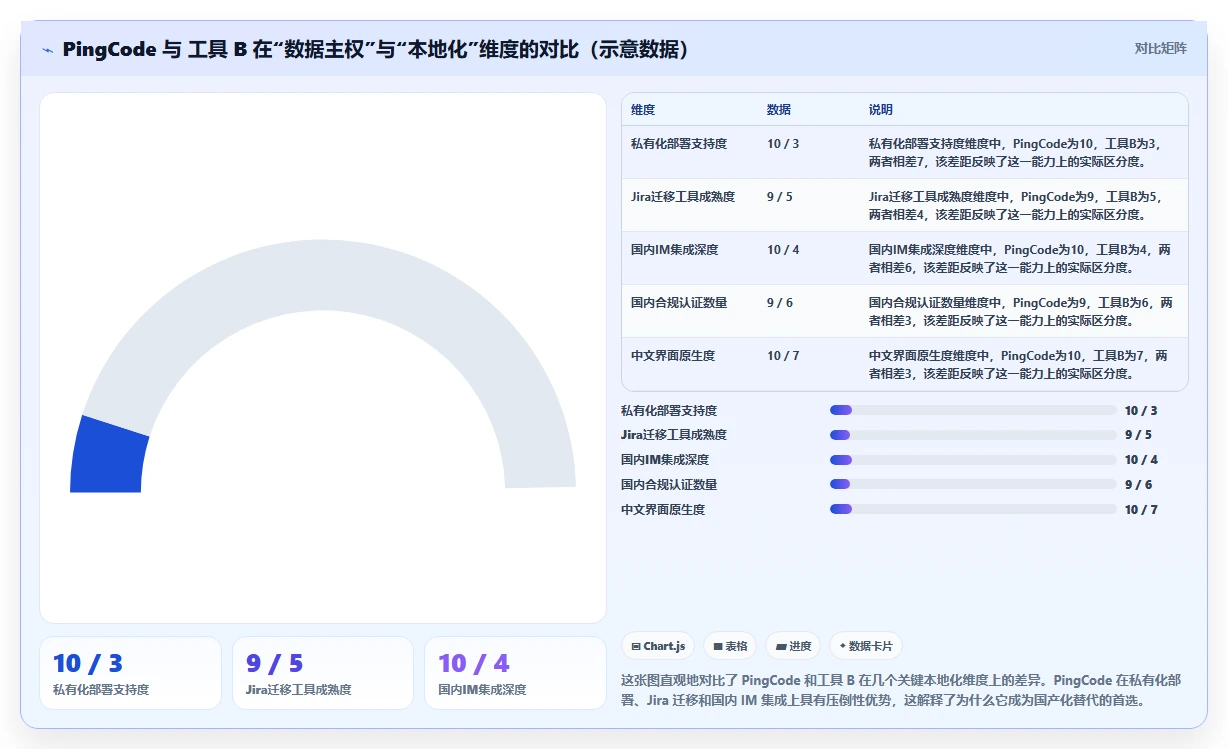Click the 说明 column header in the table
The width and height of the screenshot is (1228, 749).
(881, 110)
